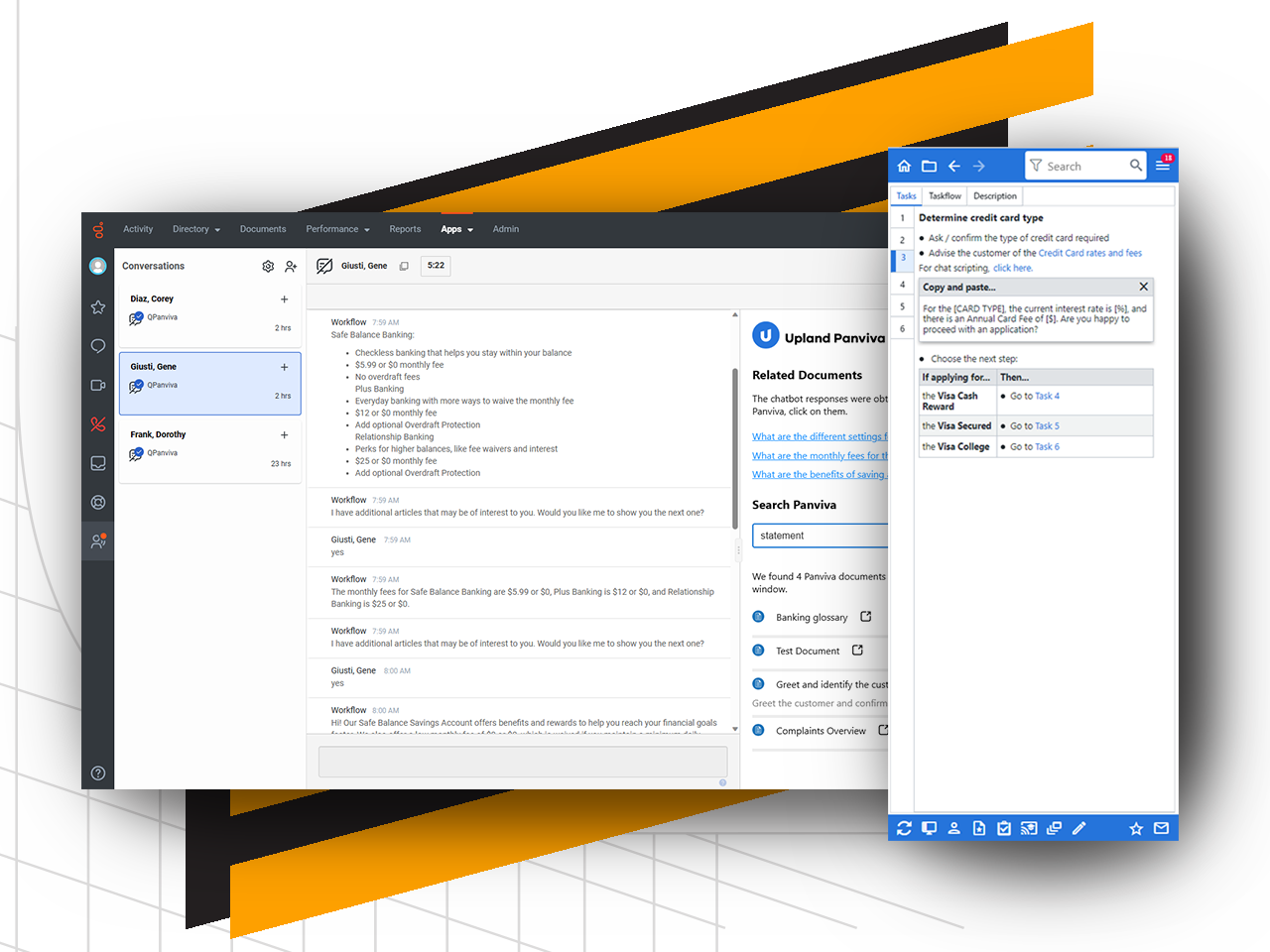Click the Search Panviva input field
The image size is (1270, 952).
(x=820, y=535)
